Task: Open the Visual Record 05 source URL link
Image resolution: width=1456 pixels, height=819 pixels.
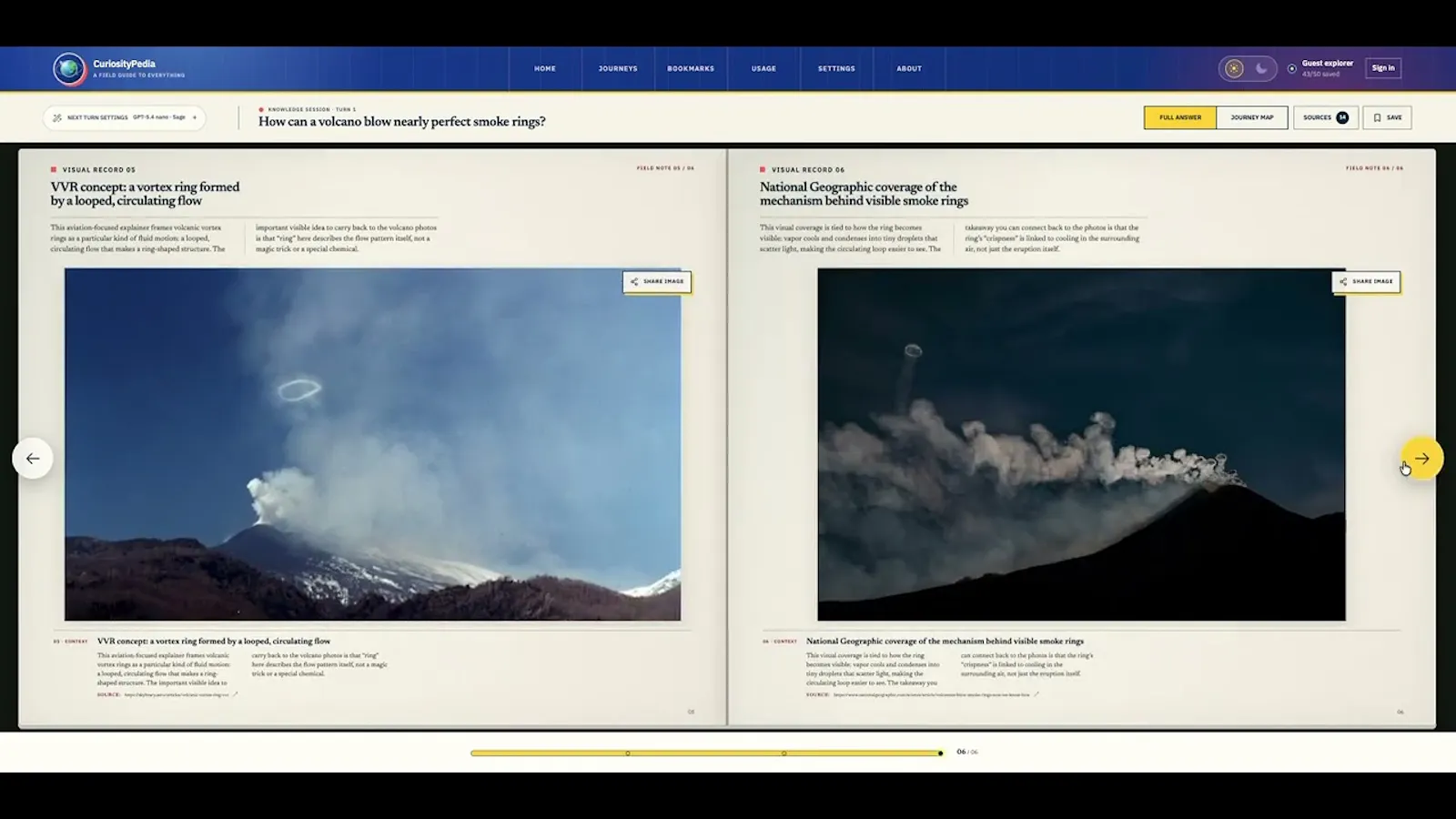Action: click(x=177, y=694)
